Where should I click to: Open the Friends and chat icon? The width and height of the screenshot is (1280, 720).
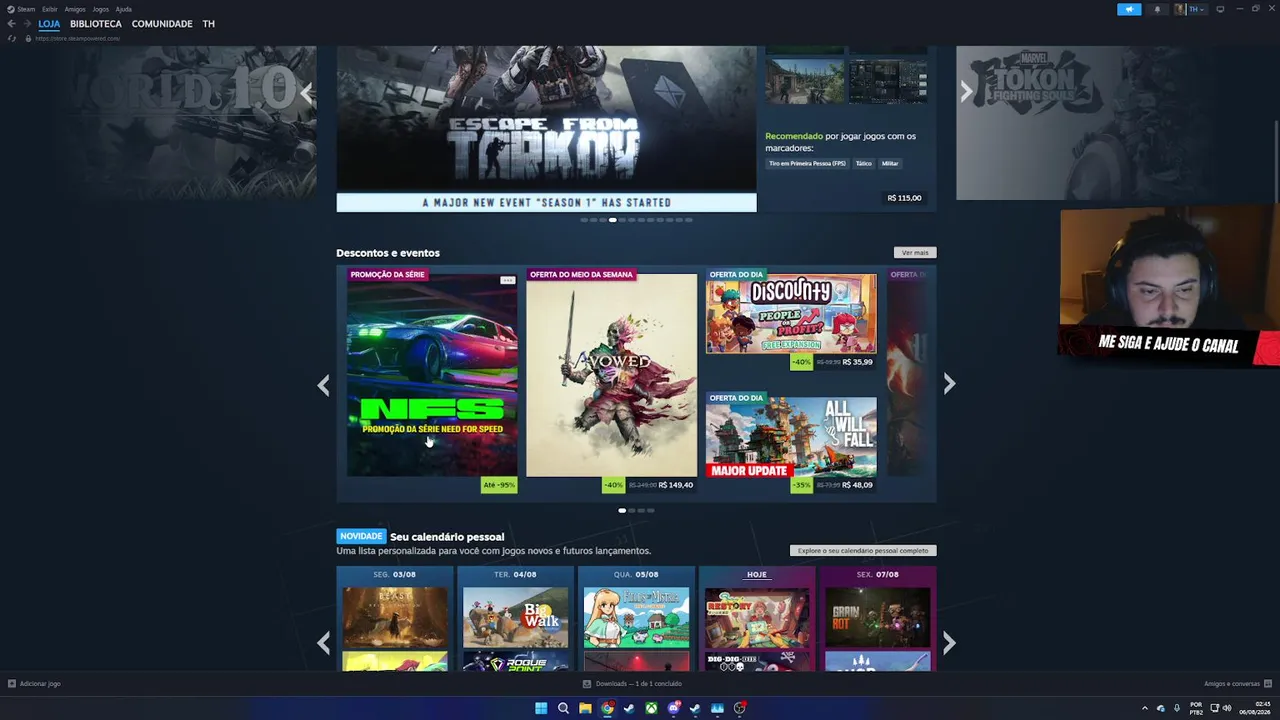coord(1268,684)
